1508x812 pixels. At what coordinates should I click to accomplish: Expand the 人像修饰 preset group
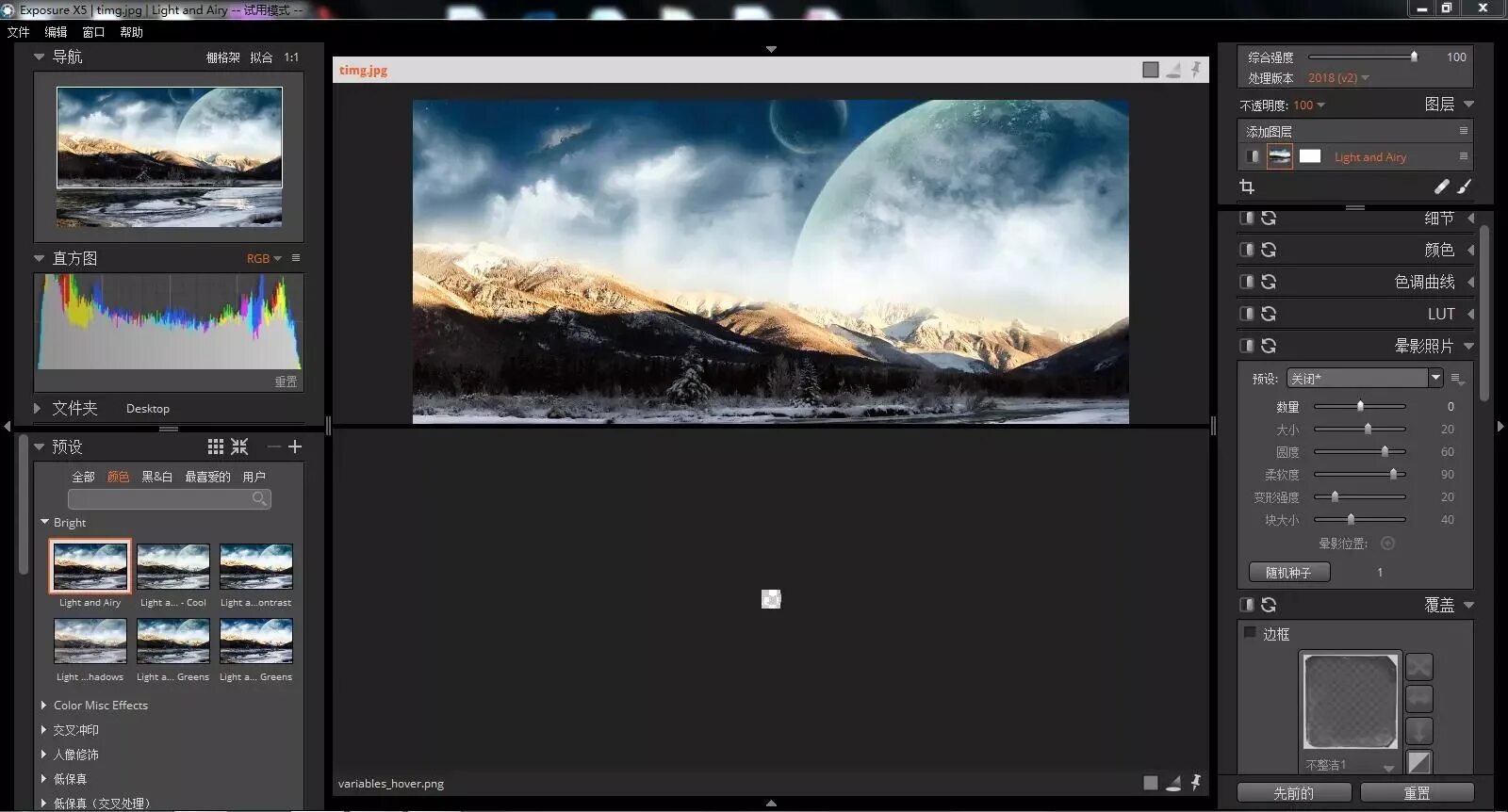44,754
